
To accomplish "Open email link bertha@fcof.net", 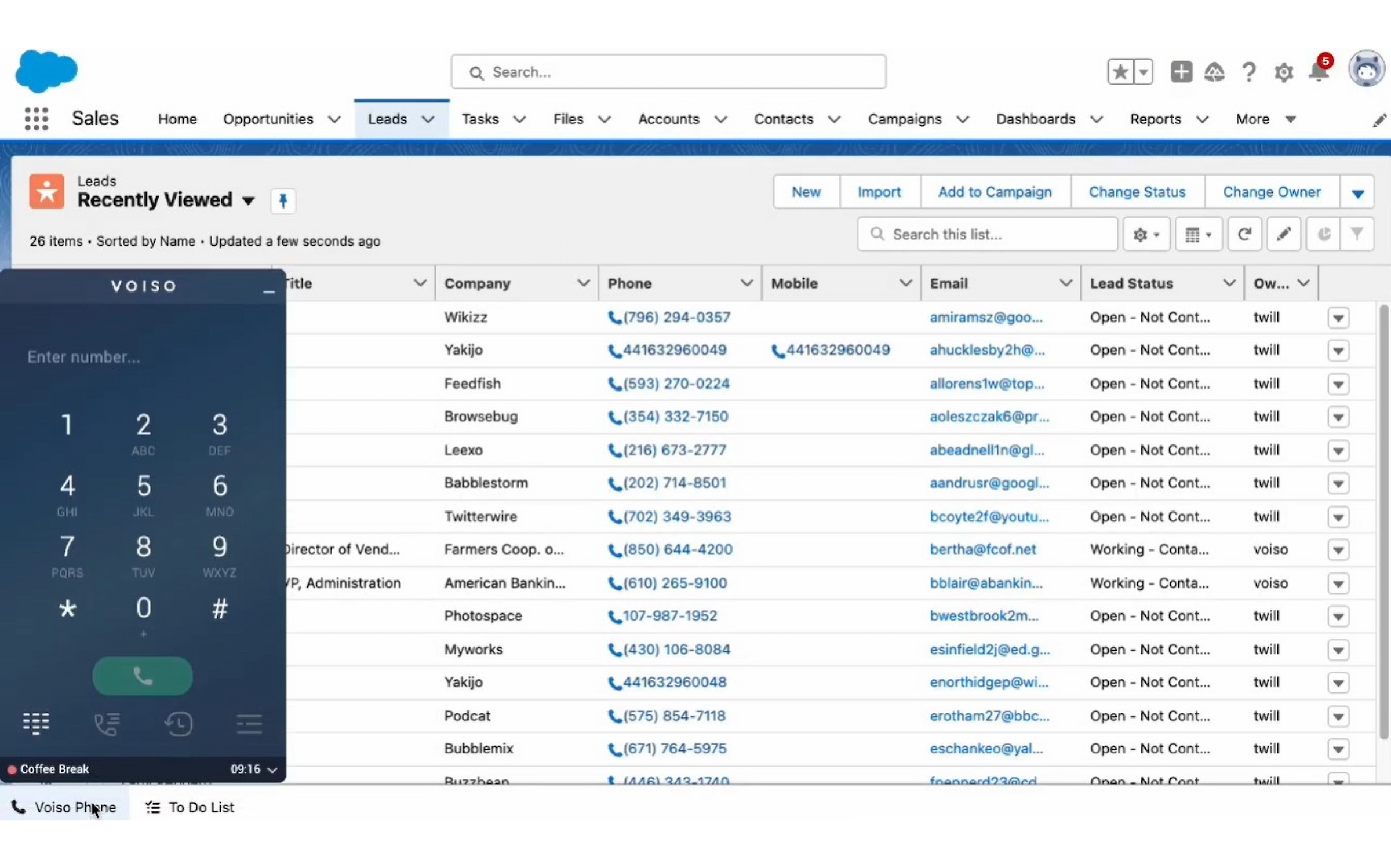I will [982, 549].
